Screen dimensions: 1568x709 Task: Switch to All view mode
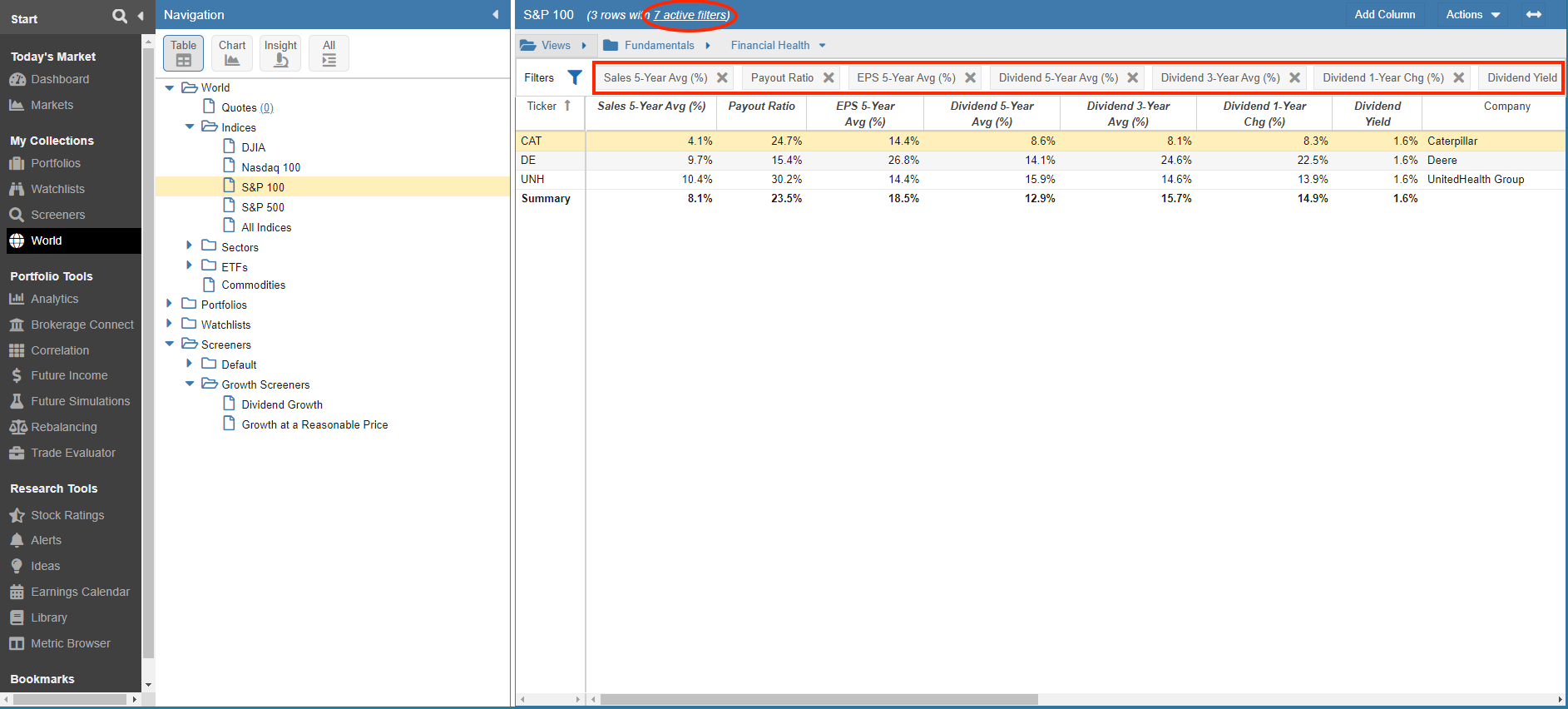point(329,53)
